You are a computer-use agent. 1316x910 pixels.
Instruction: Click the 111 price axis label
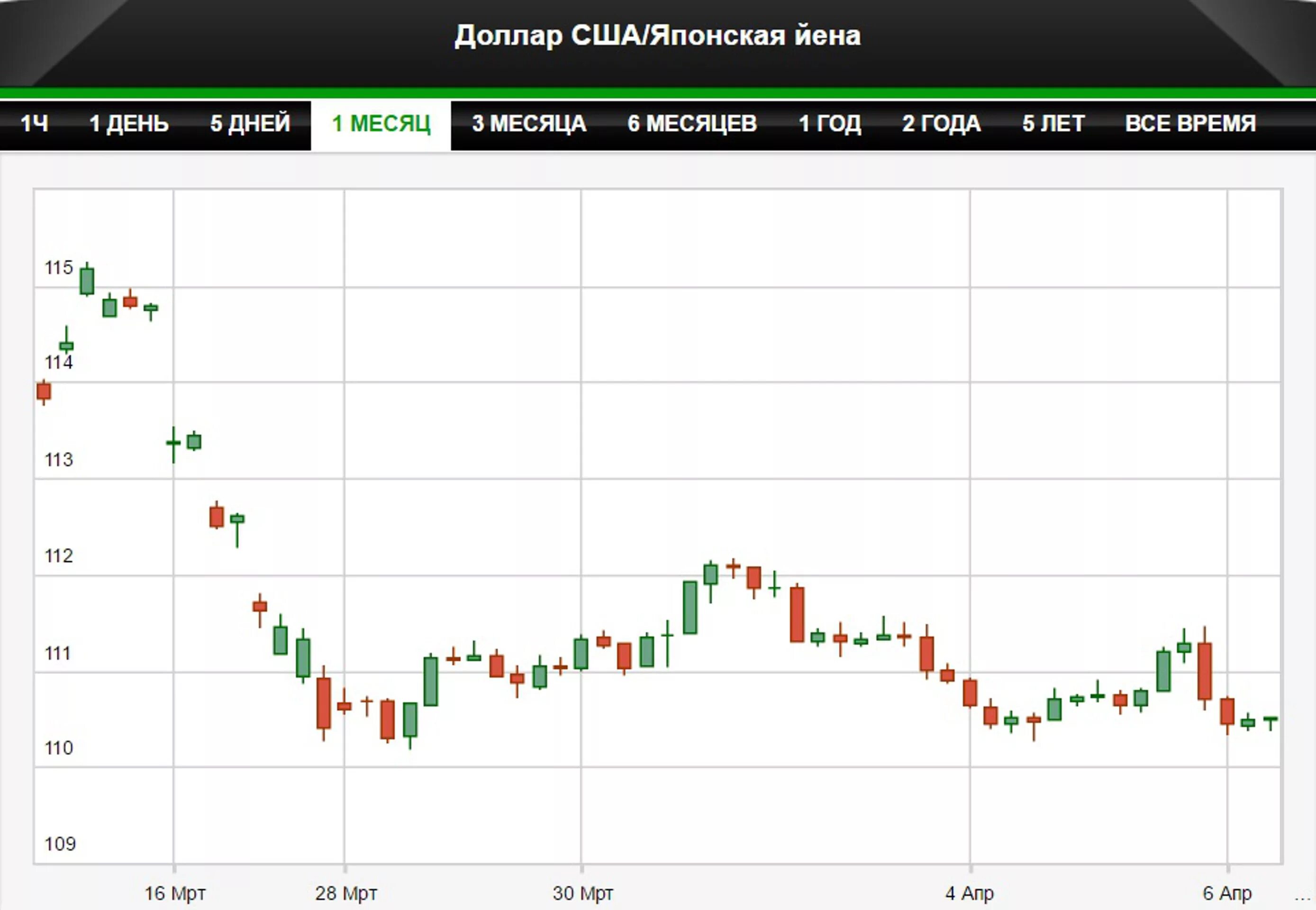click(58, 654)
